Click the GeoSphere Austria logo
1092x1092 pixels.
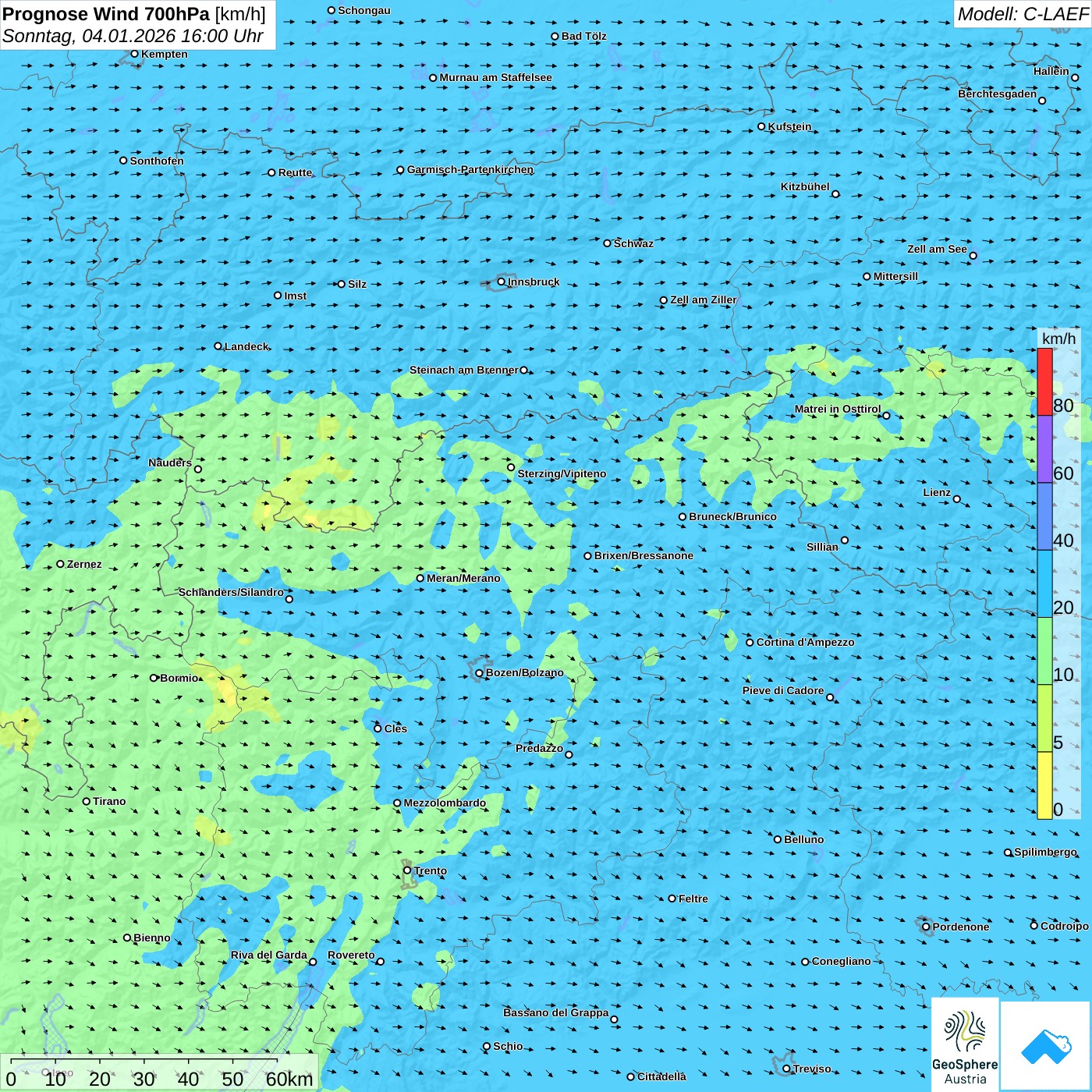(x=965, y=1044)
